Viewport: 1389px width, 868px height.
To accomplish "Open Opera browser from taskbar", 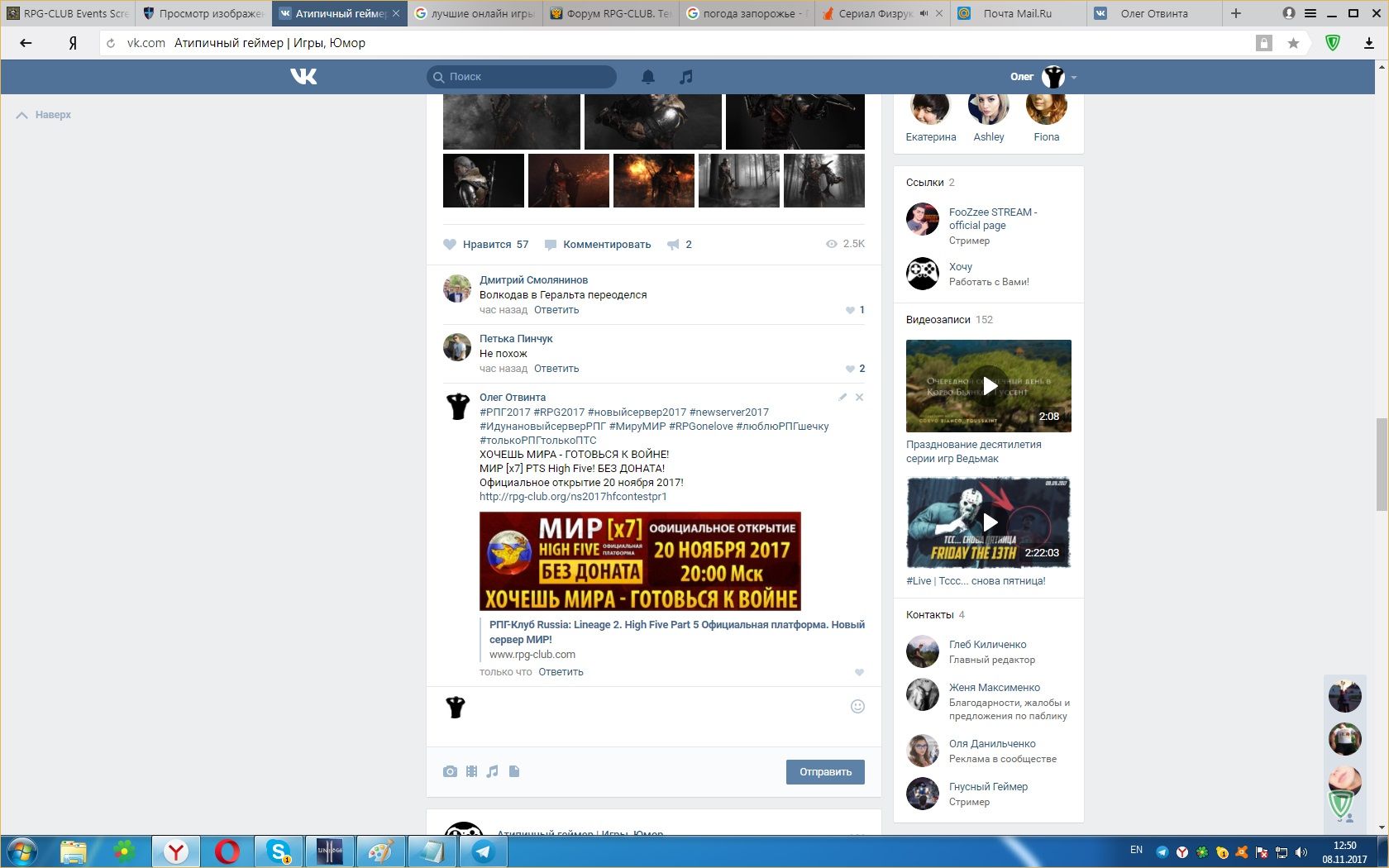I will click(227, 851).
